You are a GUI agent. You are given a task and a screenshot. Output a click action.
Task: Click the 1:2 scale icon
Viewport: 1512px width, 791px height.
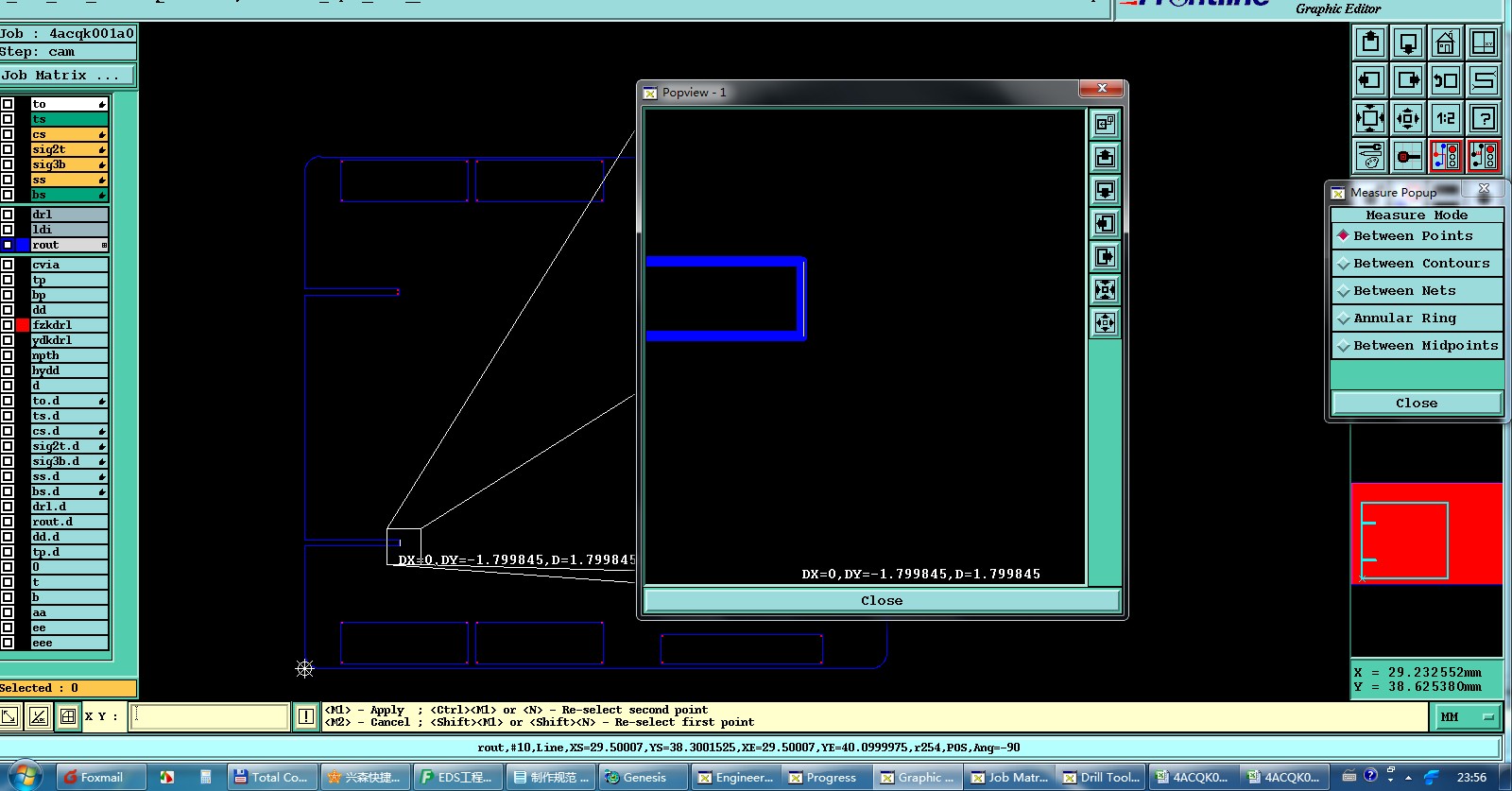(1446, 118)
